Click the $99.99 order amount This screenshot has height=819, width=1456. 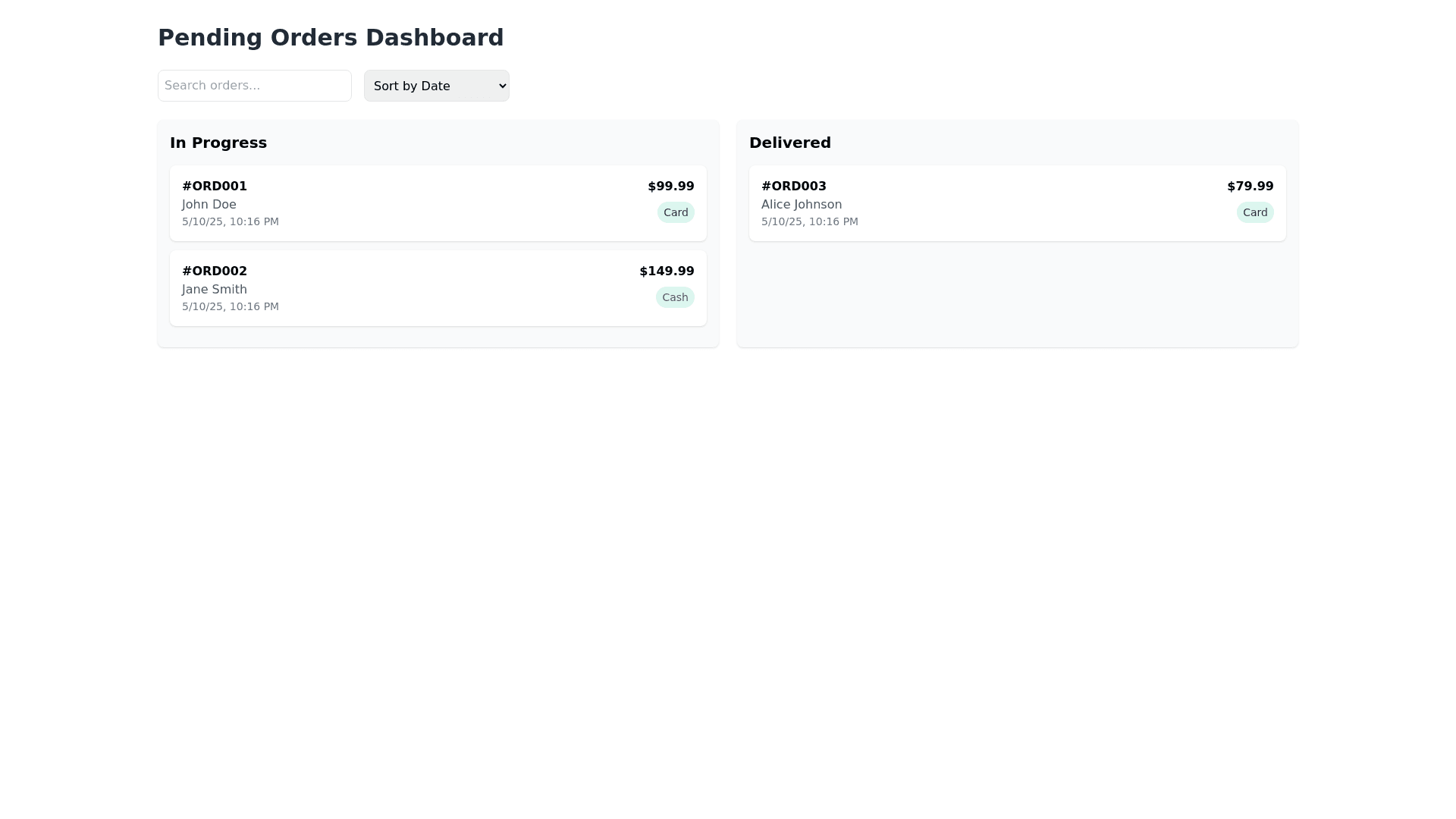(x=670, y=187)
